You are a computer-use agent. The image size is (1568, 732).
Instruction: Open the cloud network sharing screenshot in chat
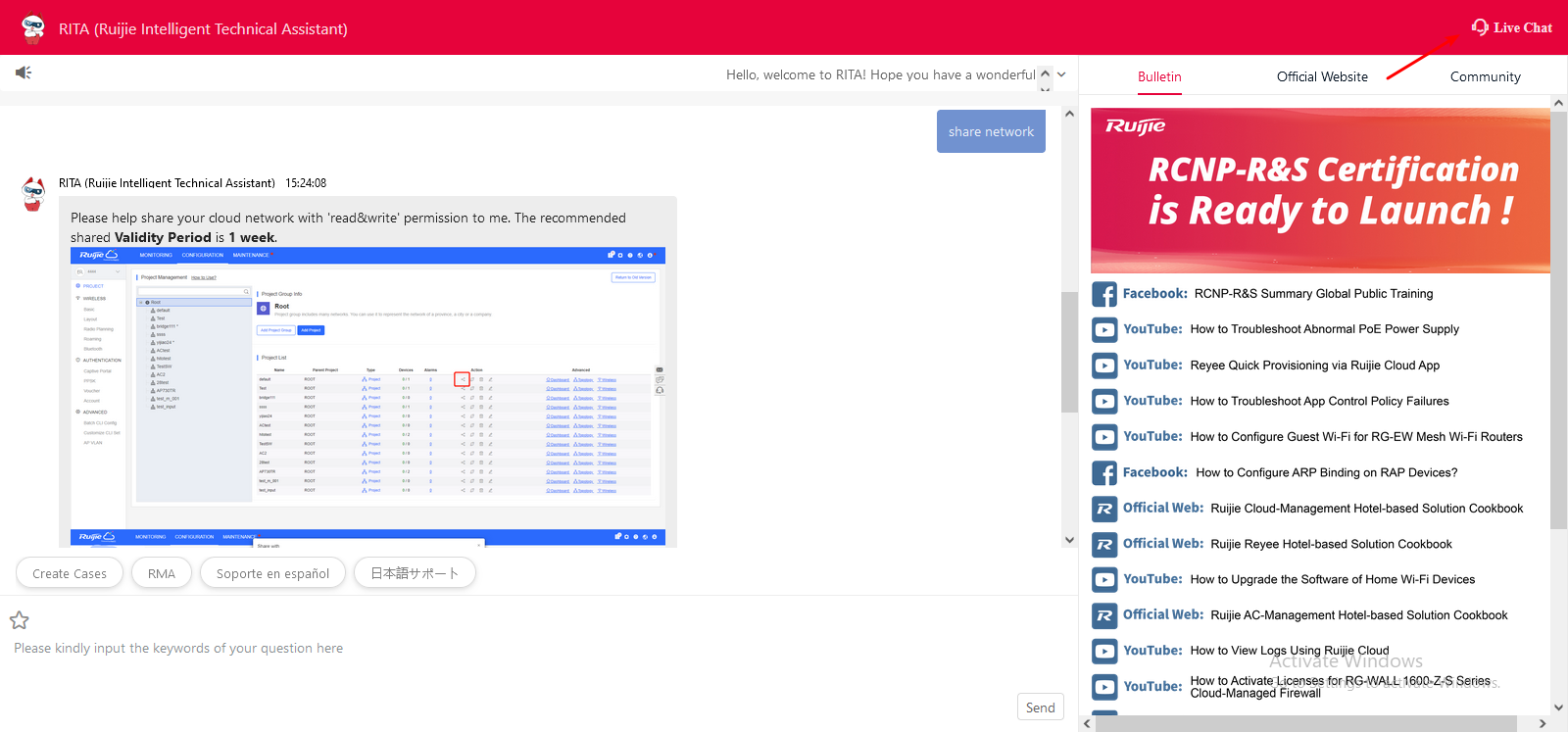367,387
